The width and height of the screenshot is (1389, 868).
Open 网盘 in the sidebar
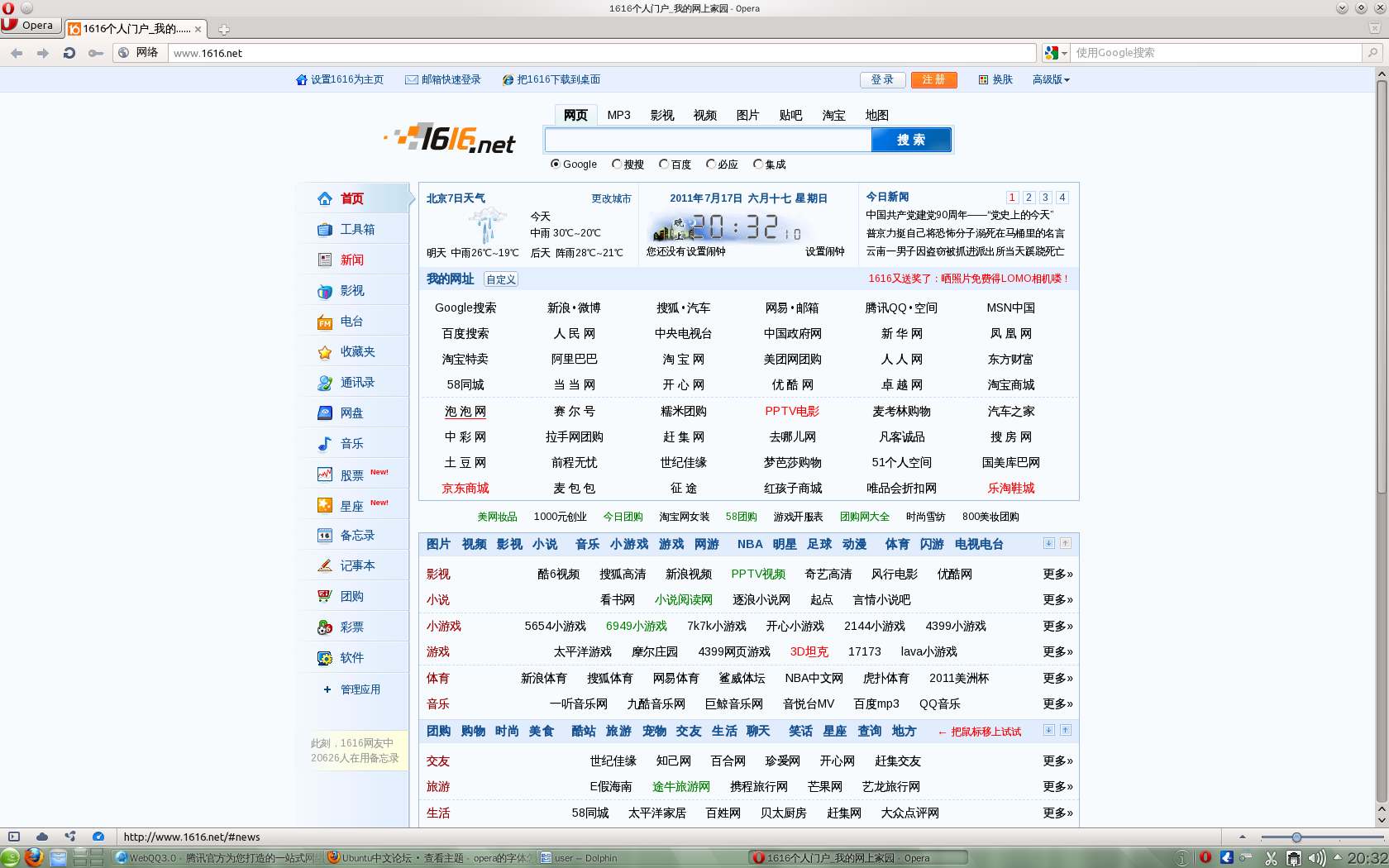click(351, 413)
